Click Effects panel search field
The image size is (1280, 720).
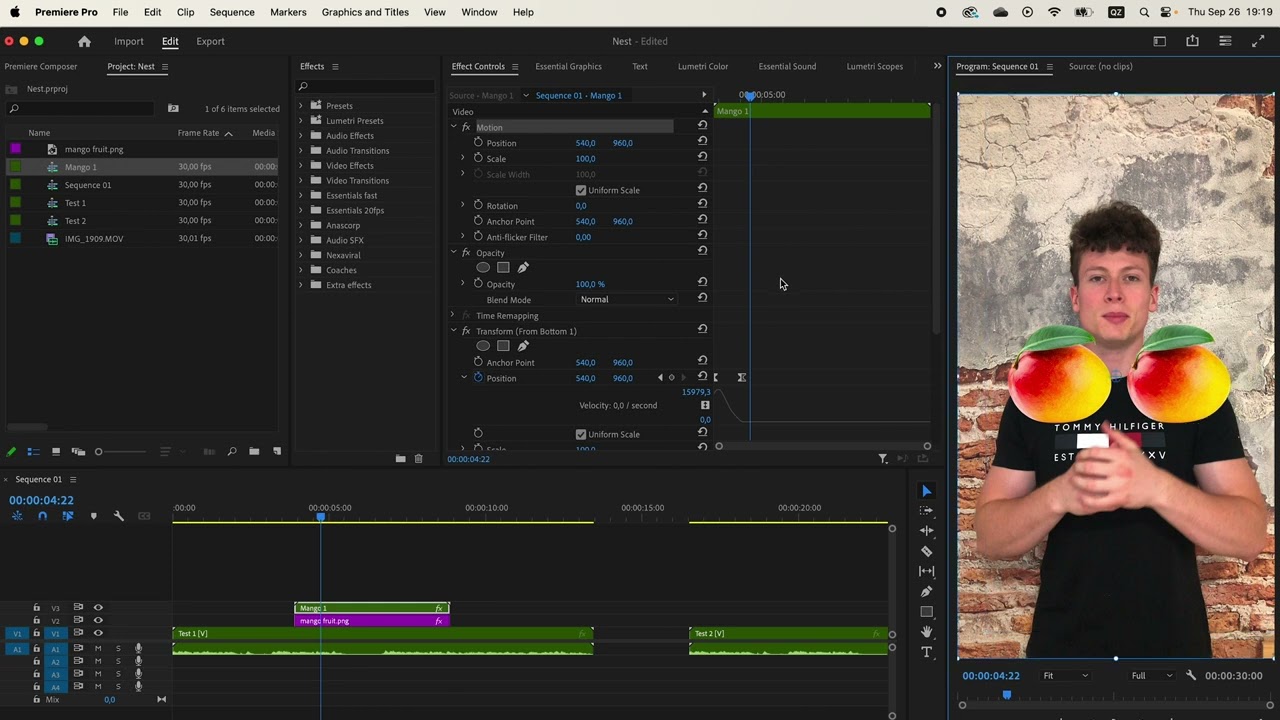point(367,86)
